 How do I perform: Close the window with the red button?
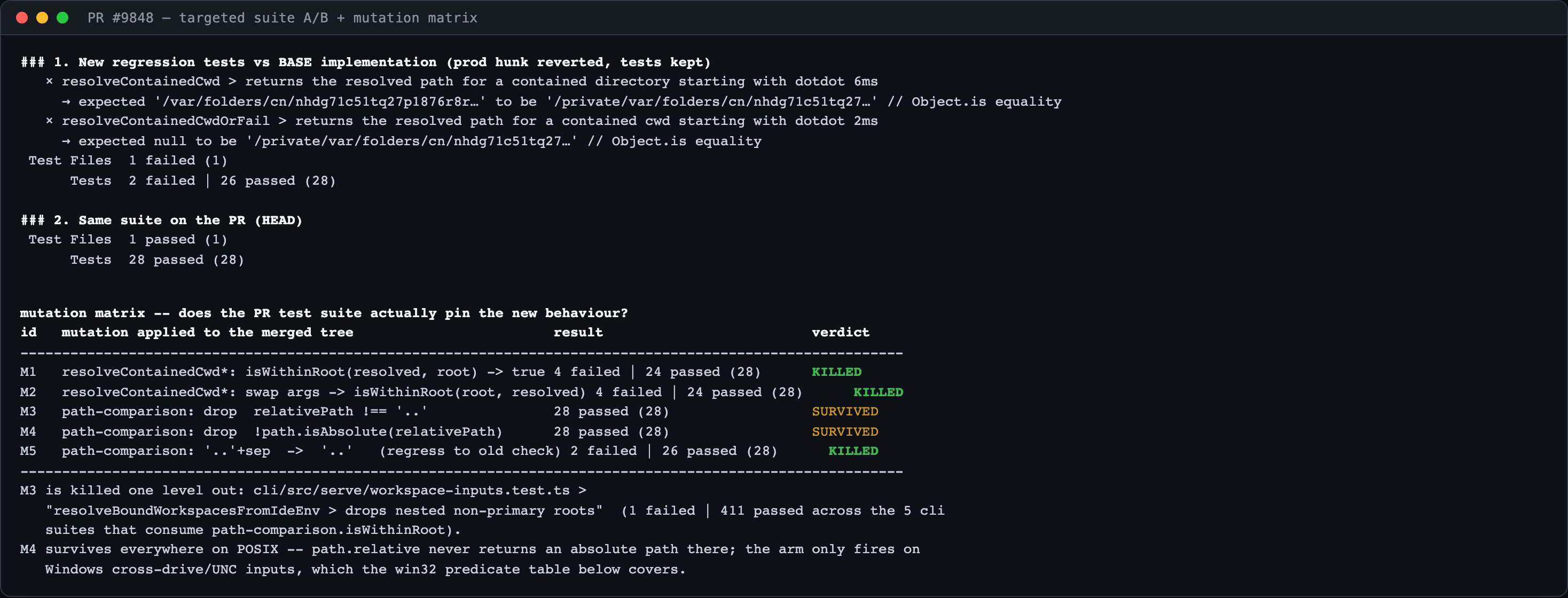coord(22,18)
